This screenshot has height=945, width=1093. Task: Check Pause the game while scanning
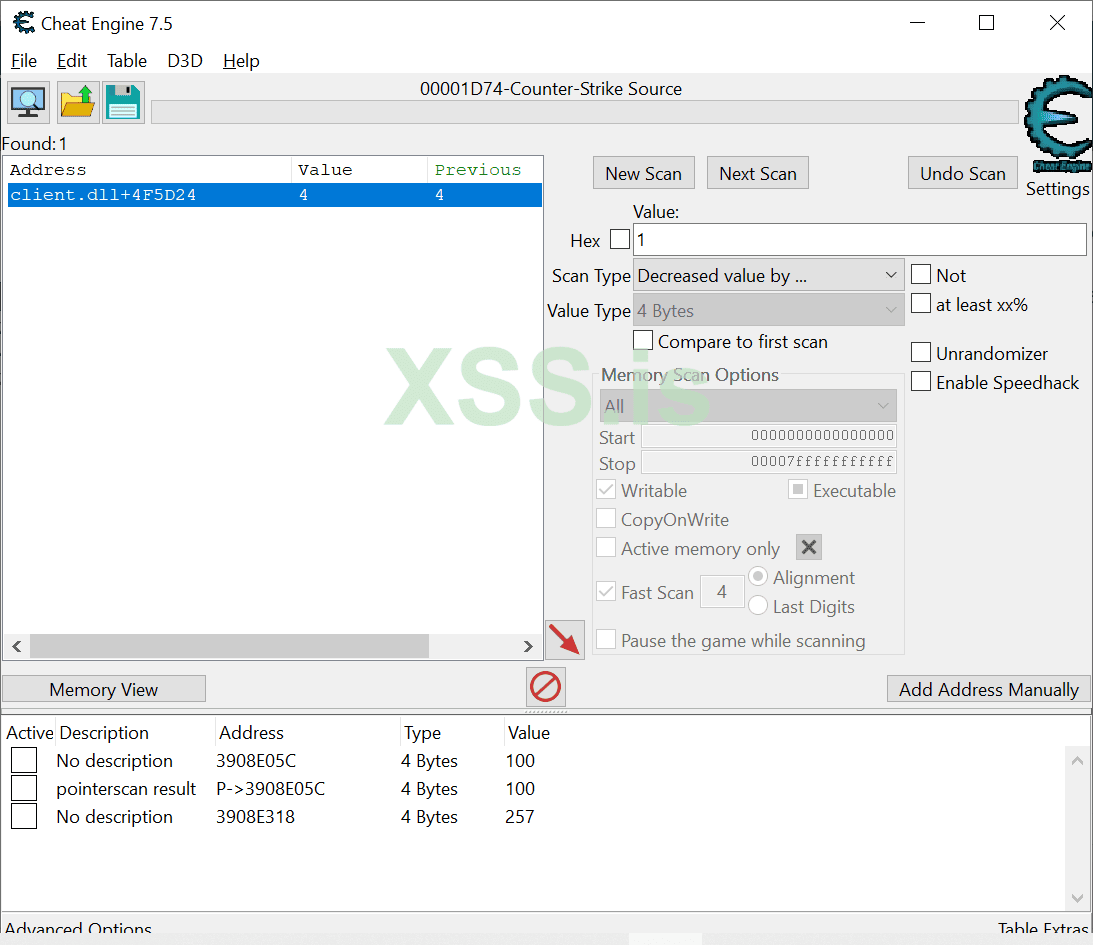(606, 640)
